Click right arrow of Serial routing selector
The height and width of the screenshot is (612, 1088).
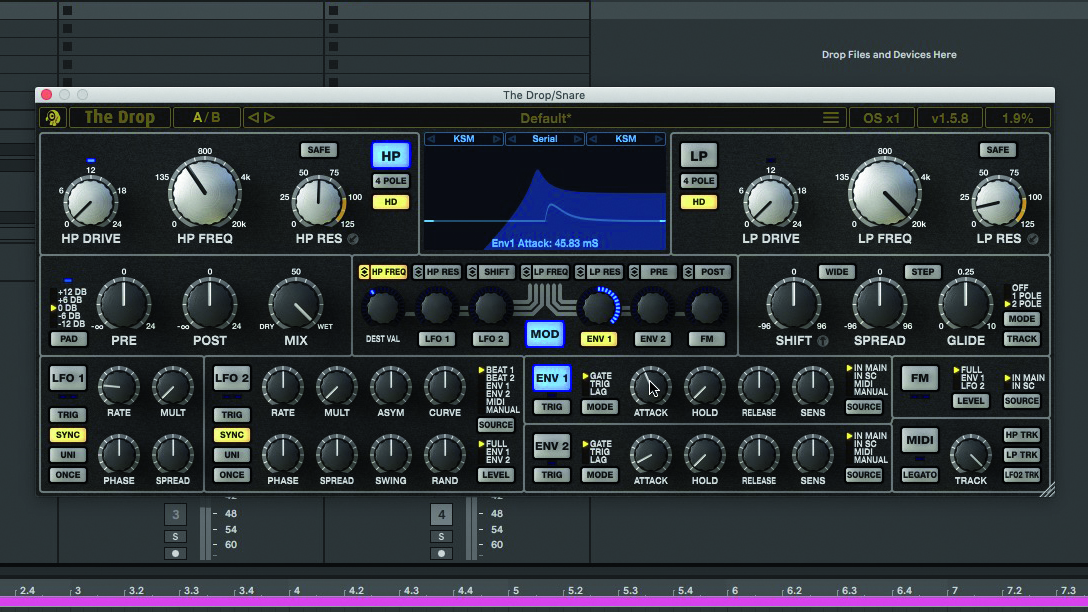click(x=577, y=139)
